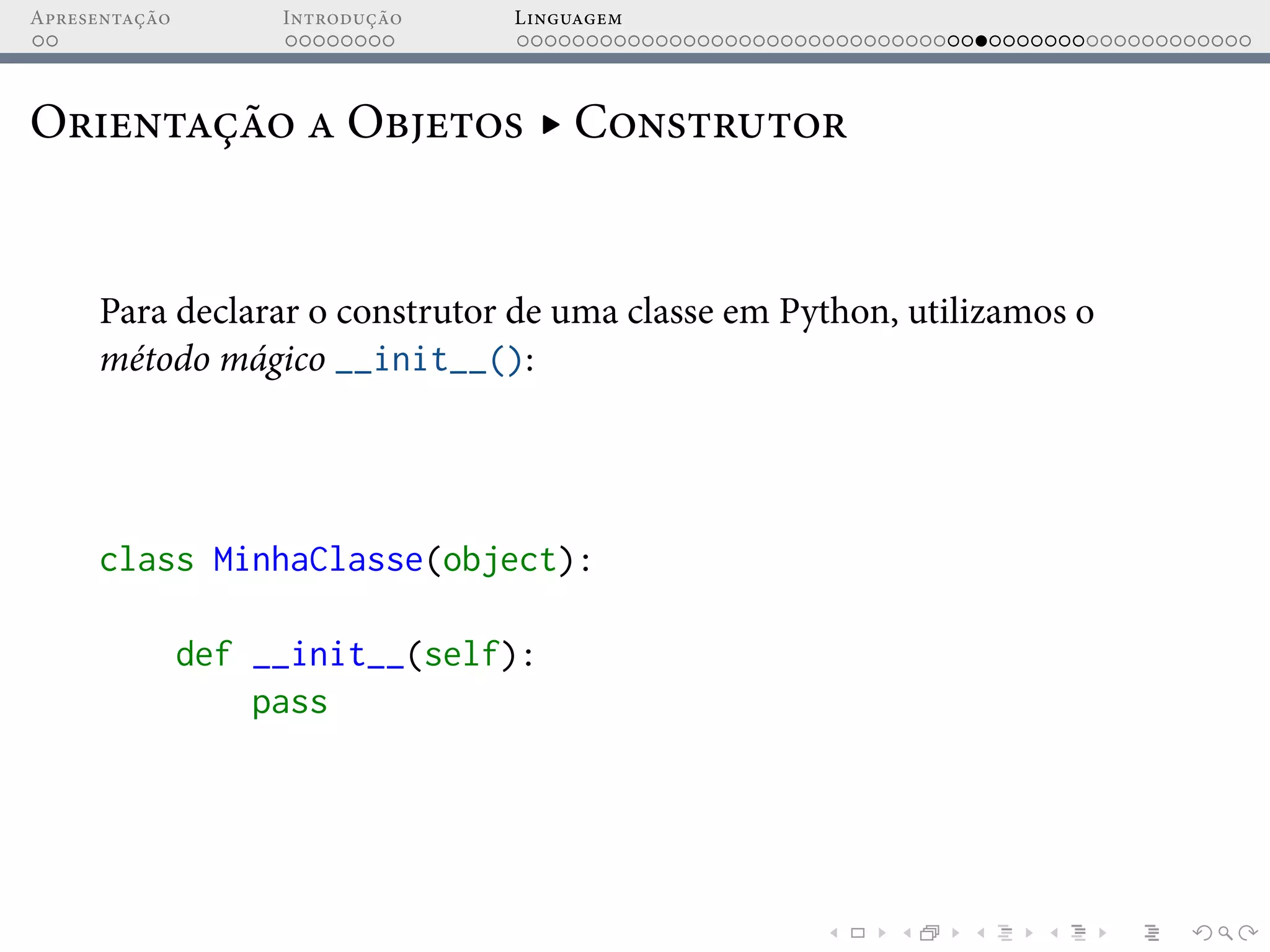The image size is (1270, 952).
Task: Click the go-forward curved arrow icon
Action: click(1248, 933)
